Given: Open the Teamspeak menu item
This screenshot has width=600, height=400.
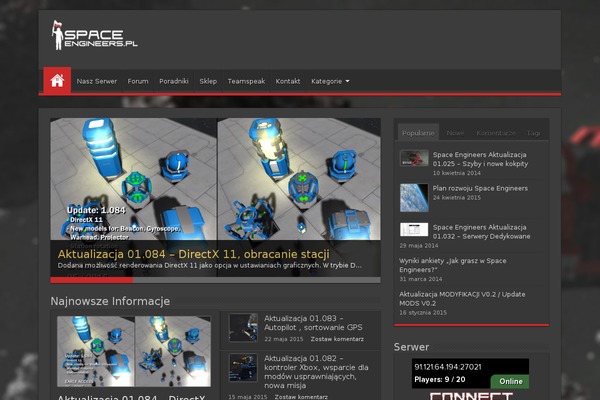Looking at the screenshot, I should pos(246,81).
